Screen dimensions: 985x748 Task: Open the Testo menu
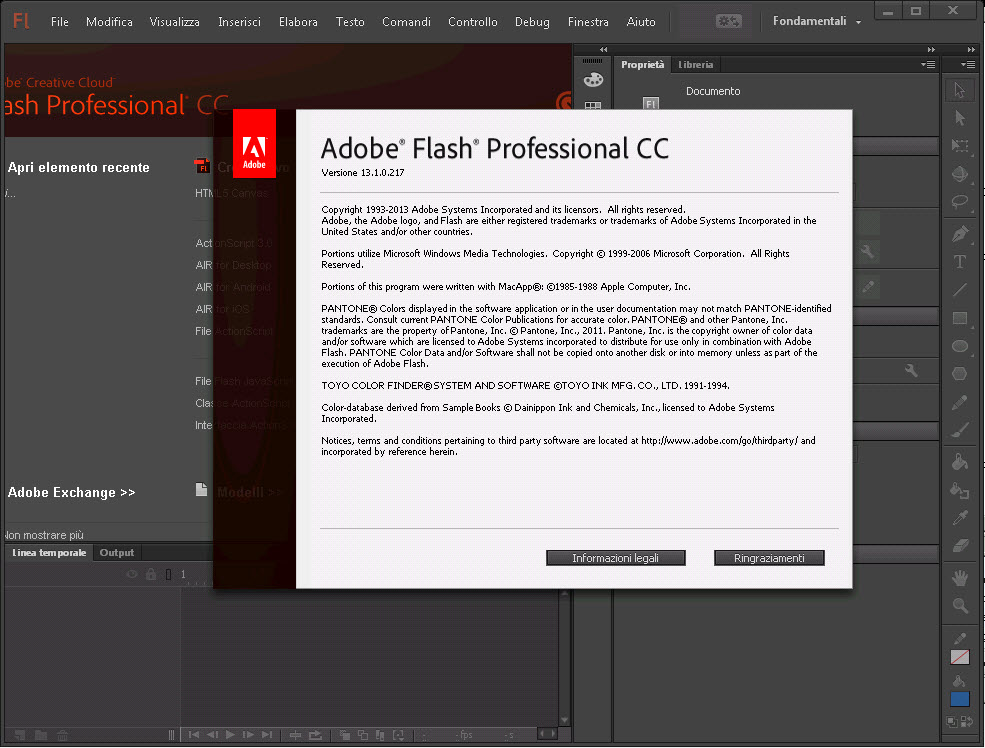[350, 22]
